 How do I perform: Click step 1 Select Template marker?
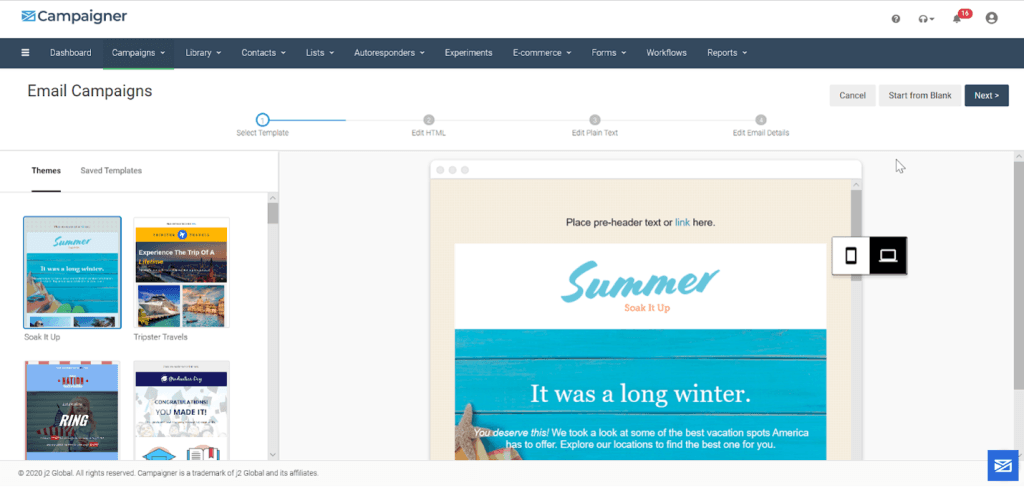point(262,120)
